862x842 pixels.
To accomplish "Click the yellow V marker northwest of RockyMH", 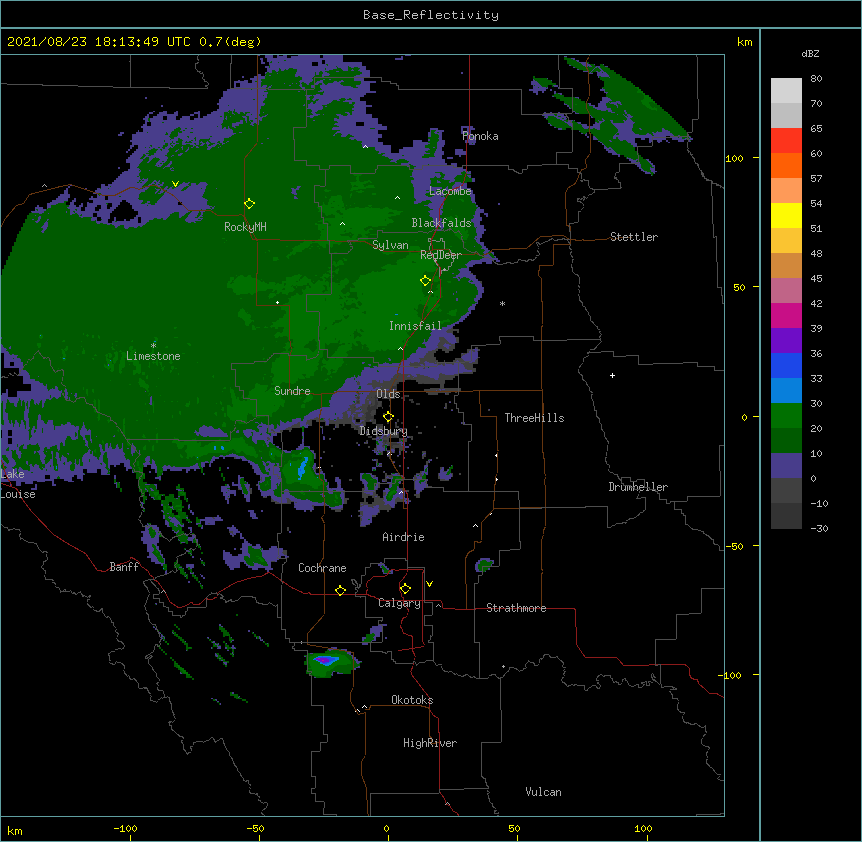I will pyautogui.click(x=175, y=184).
